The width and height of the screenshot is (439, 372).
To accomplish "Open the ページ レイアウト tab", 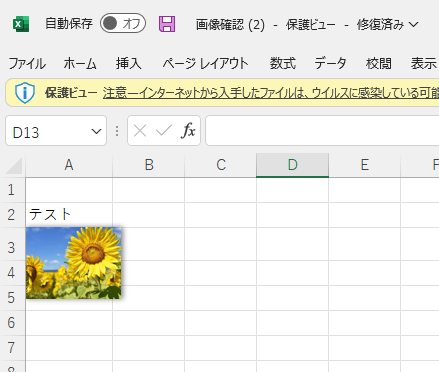I will click(x=206, y=63).
